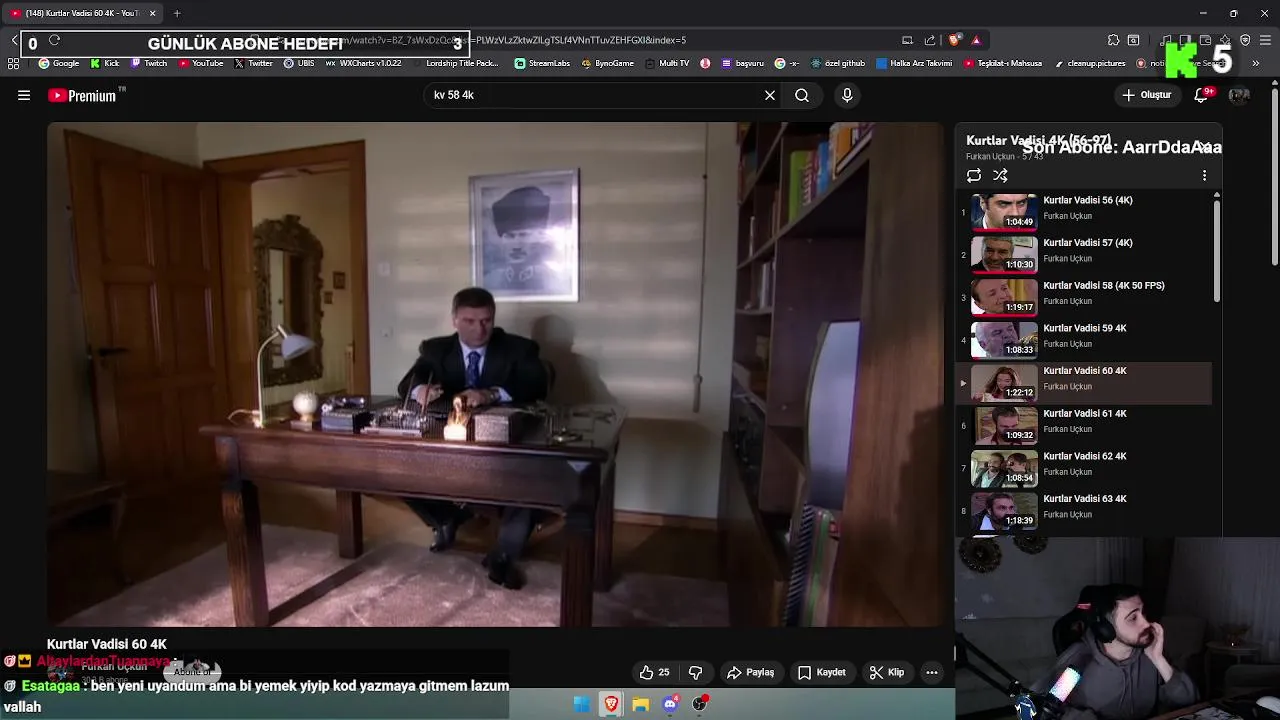Open the WXCharts v1.0.22 bookmark
The height and width of the screenshot is (720, 1280).
point(363,63)
